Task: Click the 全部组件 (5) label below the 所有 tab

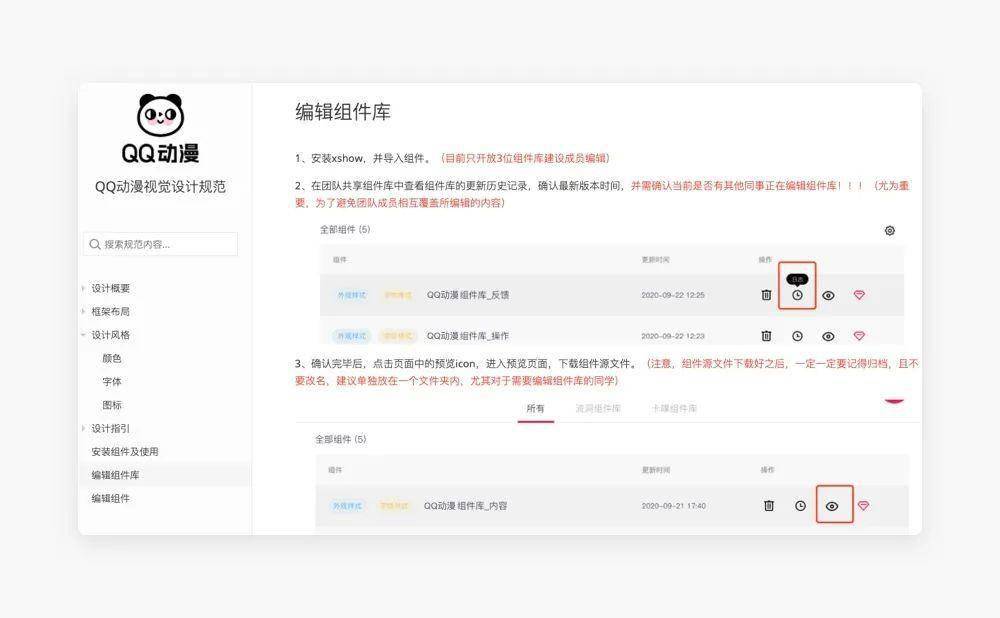Action: click(341, 439)
